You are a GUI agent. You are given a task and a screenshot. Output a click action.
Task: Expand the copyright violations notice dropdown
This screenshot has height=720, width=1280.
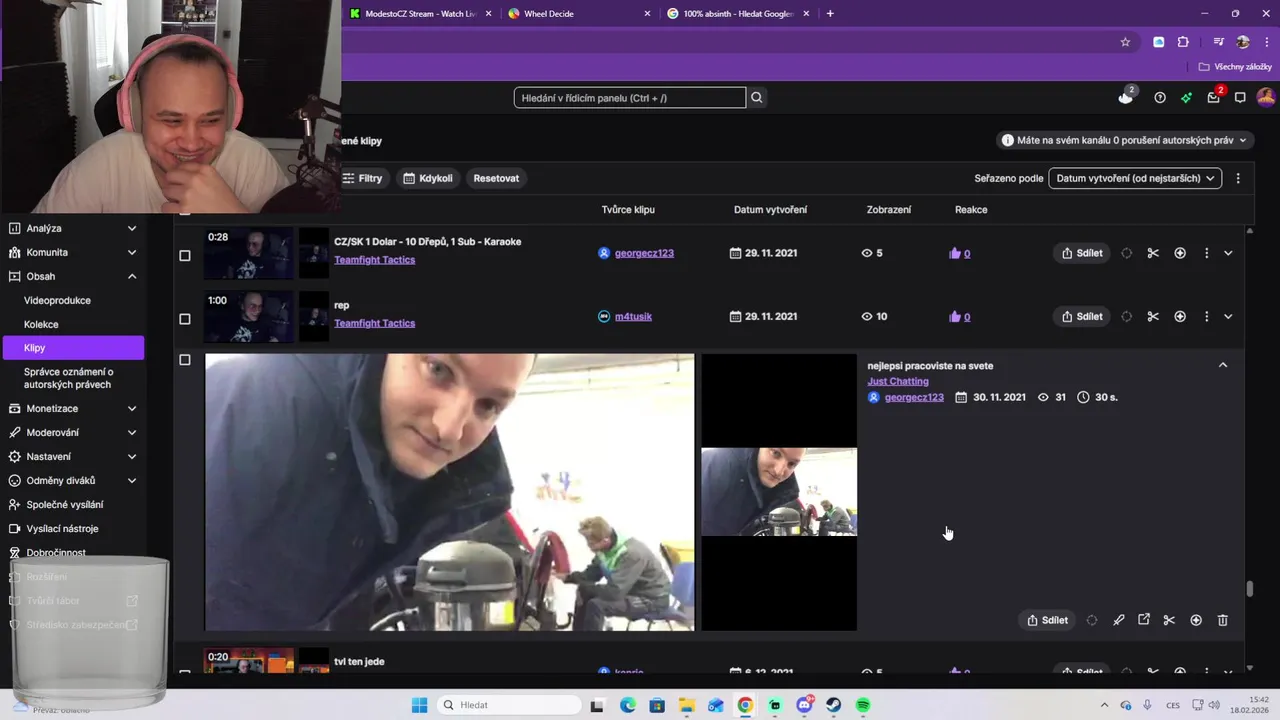1125,140
